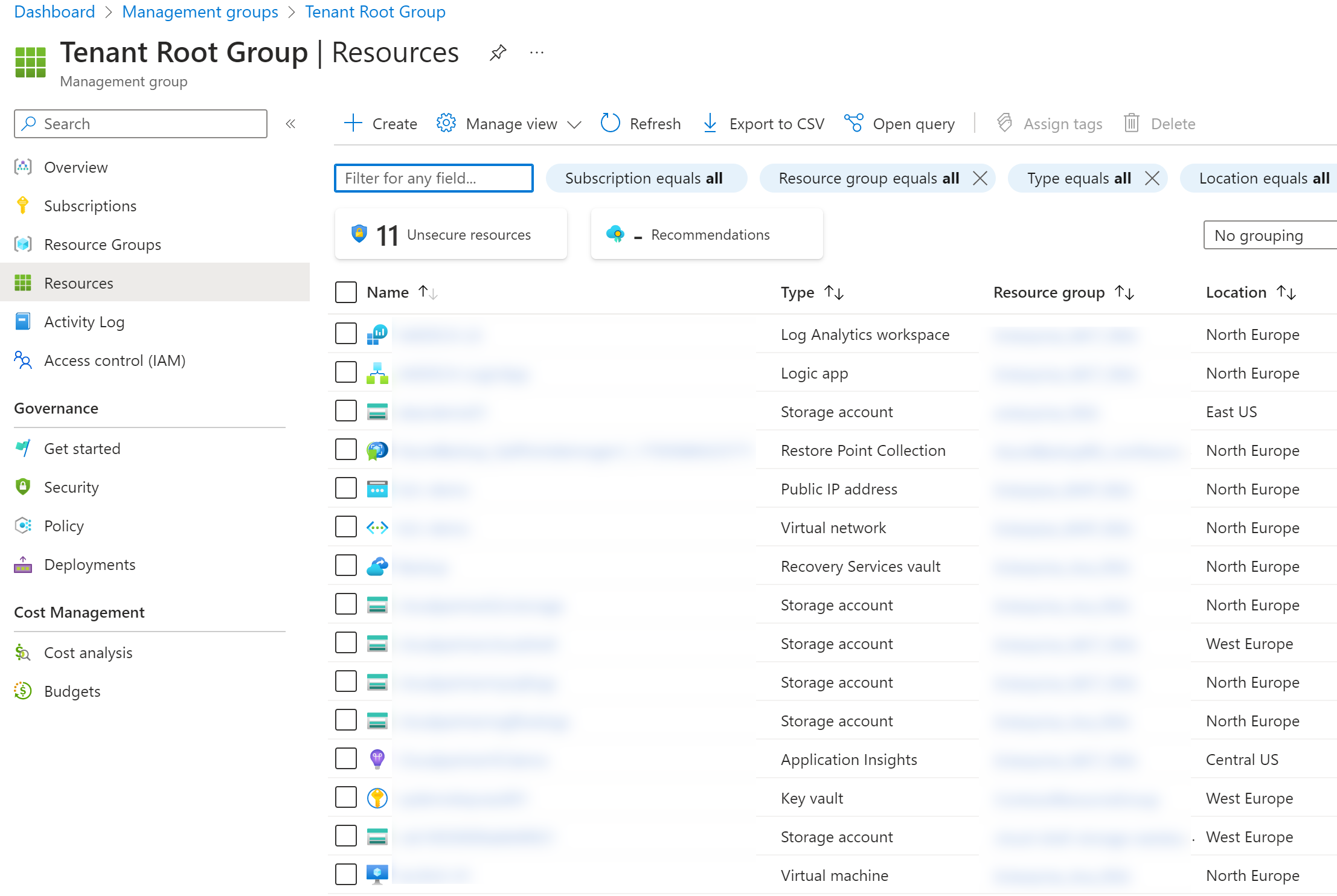Click the Open query icon
1337x896 pixels.
pyautogui.click(x=853, y=123)
